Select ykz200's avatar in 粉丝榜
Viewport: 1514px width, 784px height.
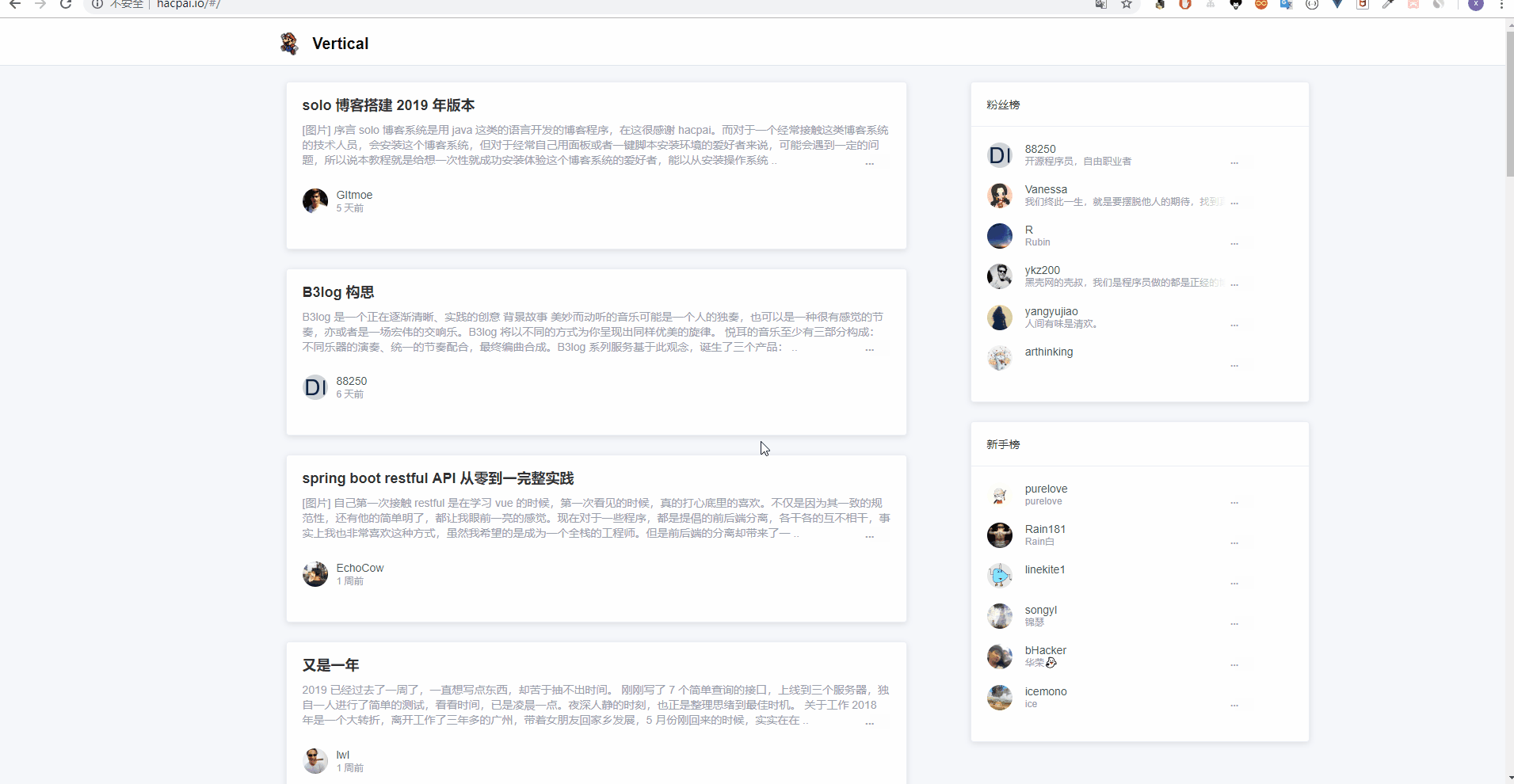tap(1000, 276)
